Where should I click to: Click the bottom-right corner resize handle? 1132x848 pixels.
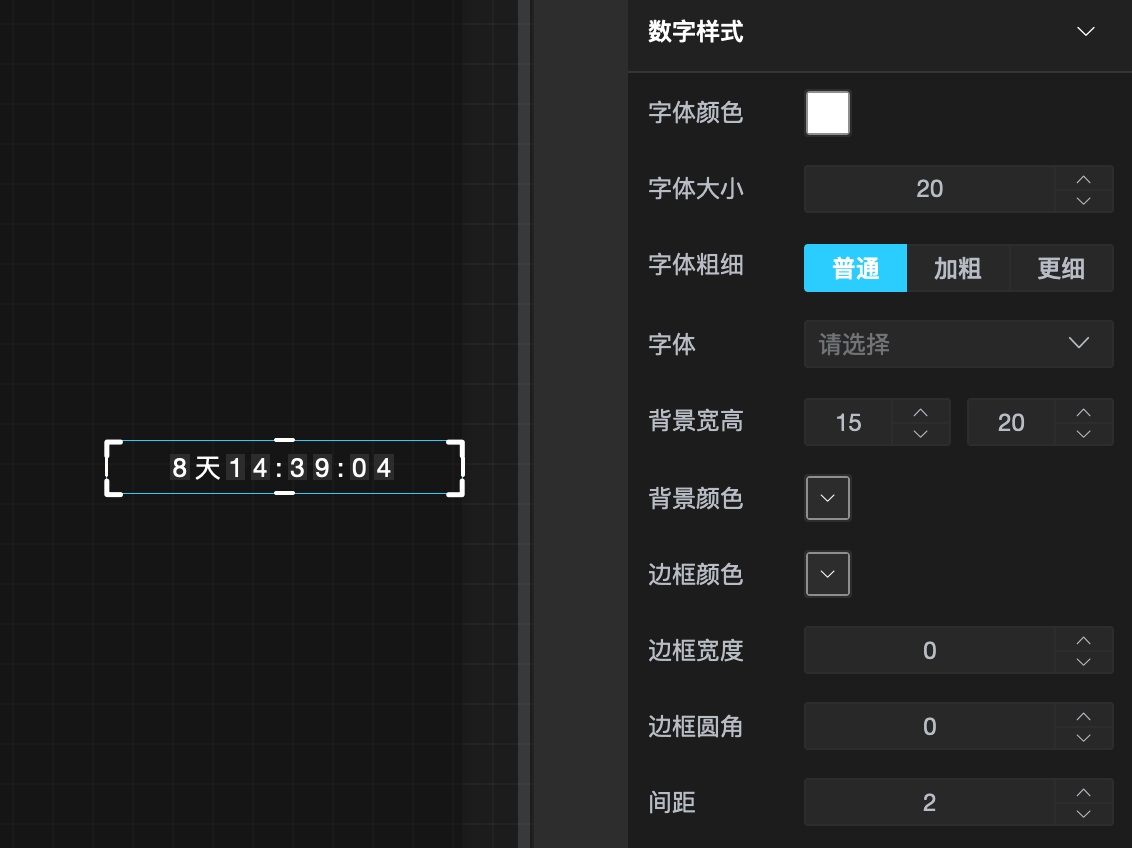457,489
